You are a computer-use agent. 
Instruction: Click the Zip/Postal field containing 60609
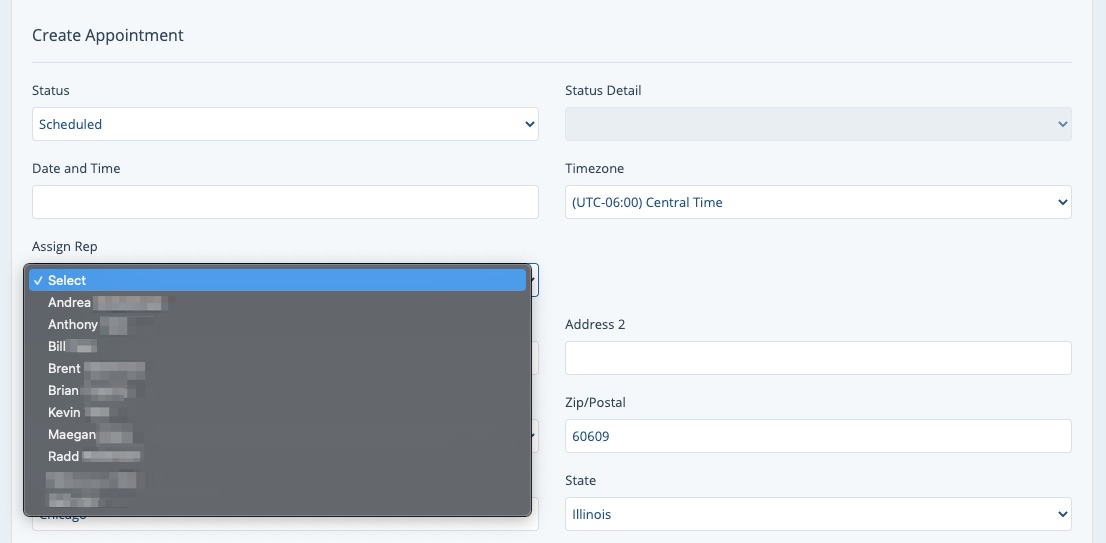click(818, 436)
